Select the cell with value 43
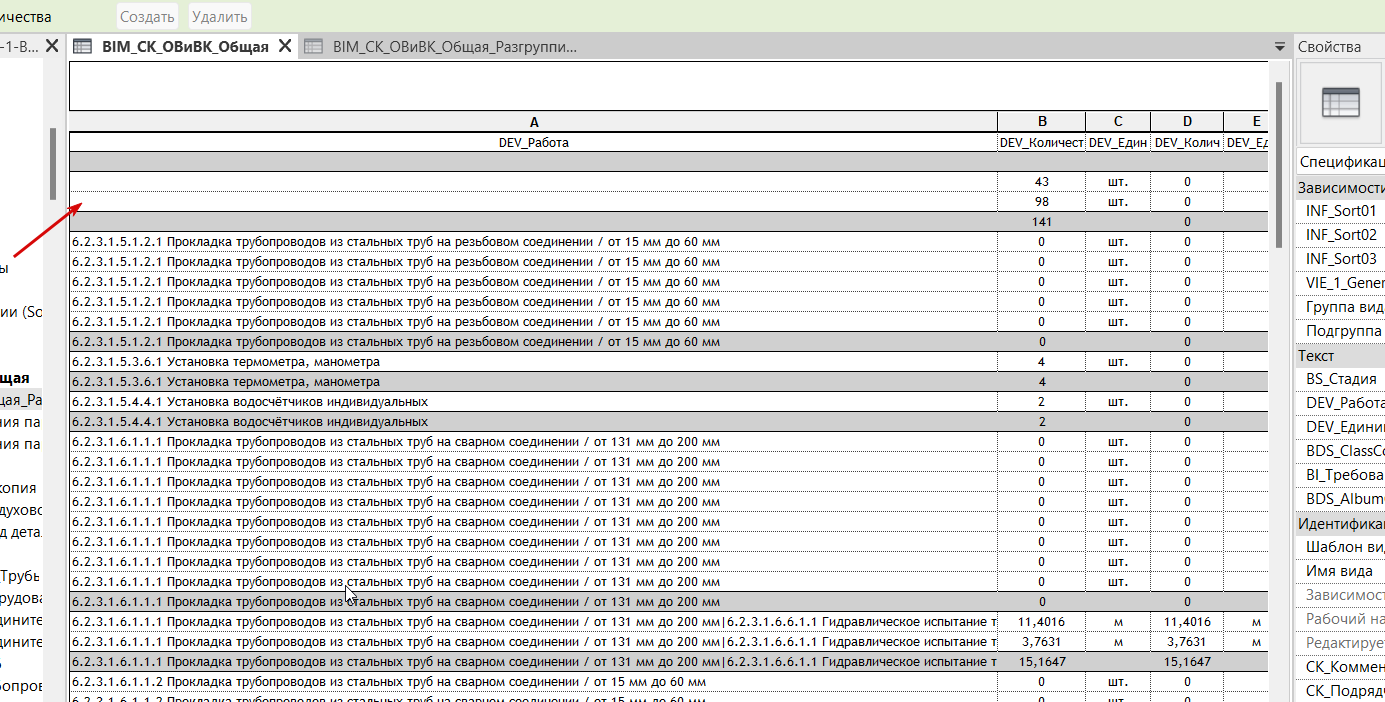 pos(1041,182)
